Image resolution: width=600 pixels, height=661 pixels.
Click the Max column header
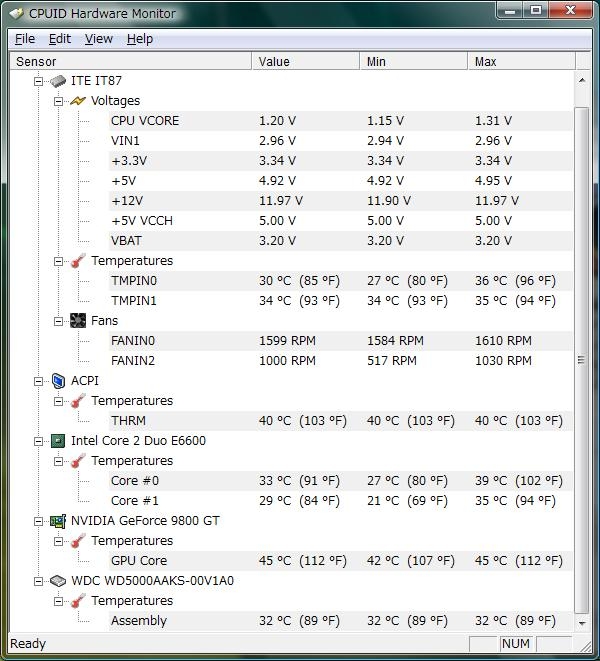(x=521, y=62)
